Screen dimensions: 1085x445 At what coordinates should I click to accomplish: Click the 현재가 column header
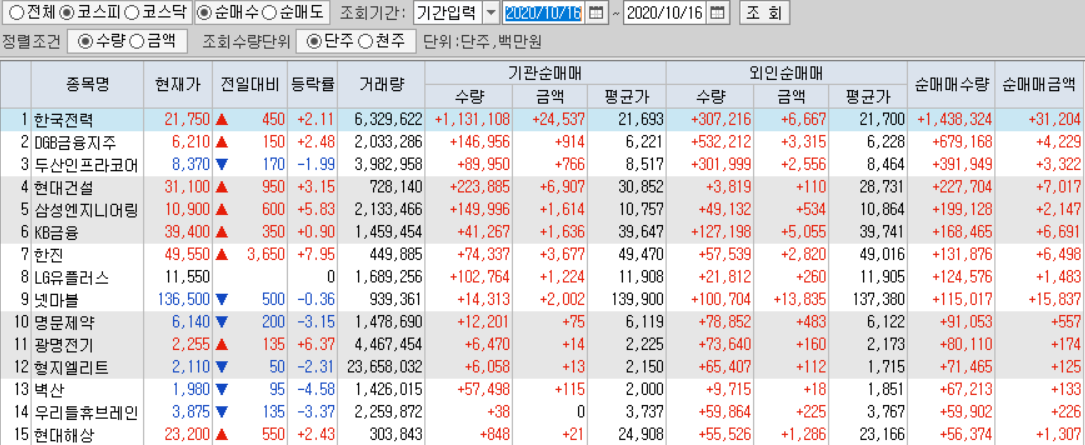coord(178,84)
